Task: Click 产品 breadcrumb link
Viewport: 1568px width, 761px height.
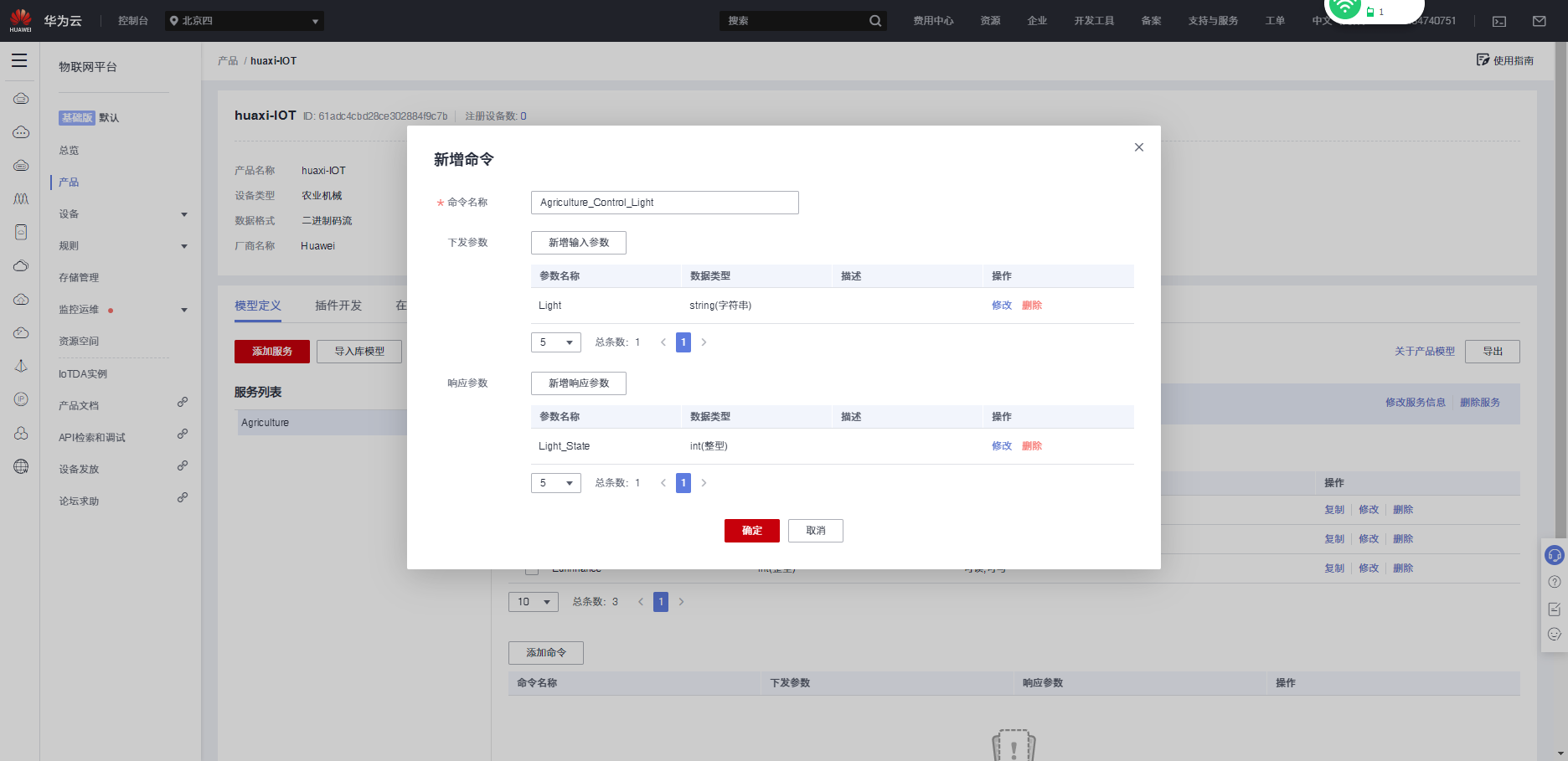Action: click(228, 61)
